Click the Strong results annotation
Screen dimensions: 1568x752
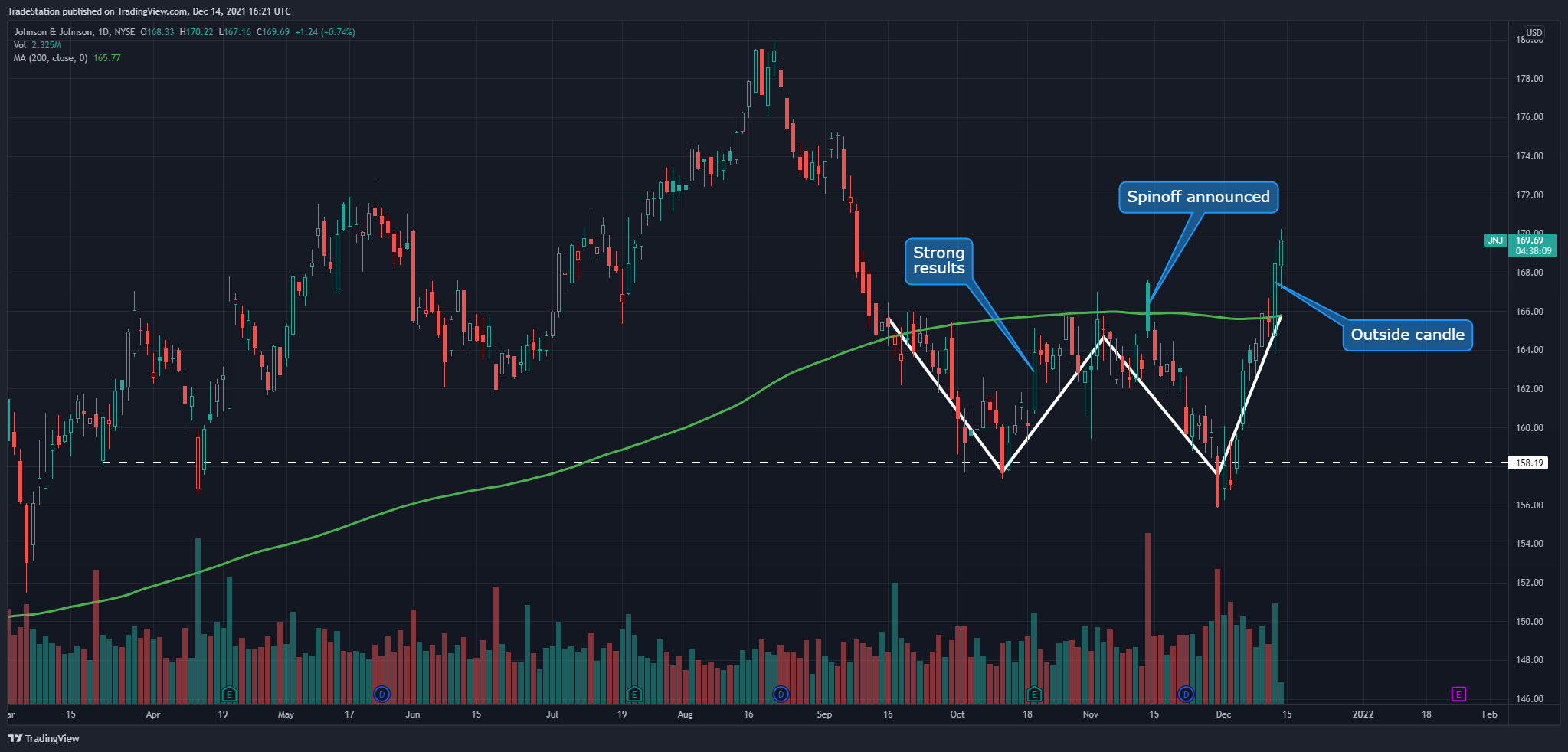[x=939, y=261]
